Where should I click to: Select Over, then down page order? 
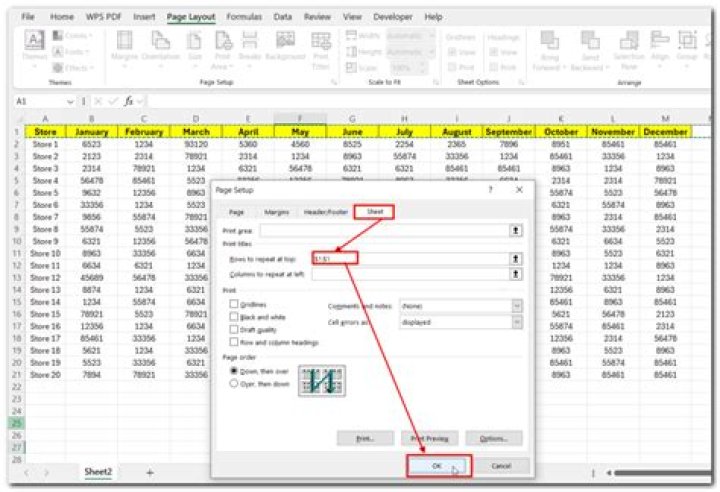(x=234, y=384)
